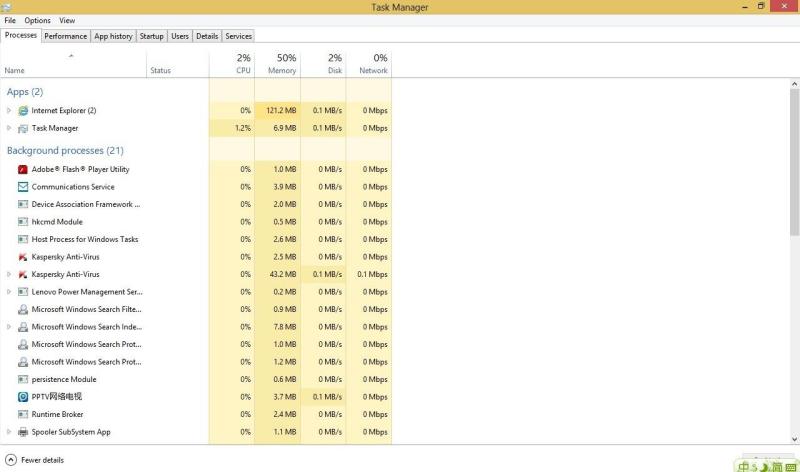This screenshot has height=472, width=800.
Task: Click the Device Association Framework icon
Action: 23,204
